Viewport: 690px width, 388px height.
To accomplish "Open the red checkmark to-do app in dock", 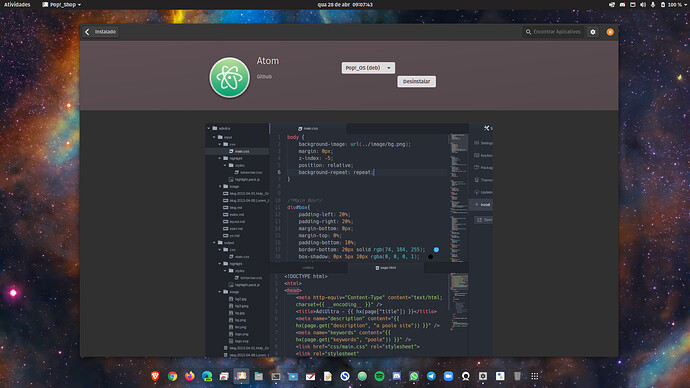I will click(310, 376).
